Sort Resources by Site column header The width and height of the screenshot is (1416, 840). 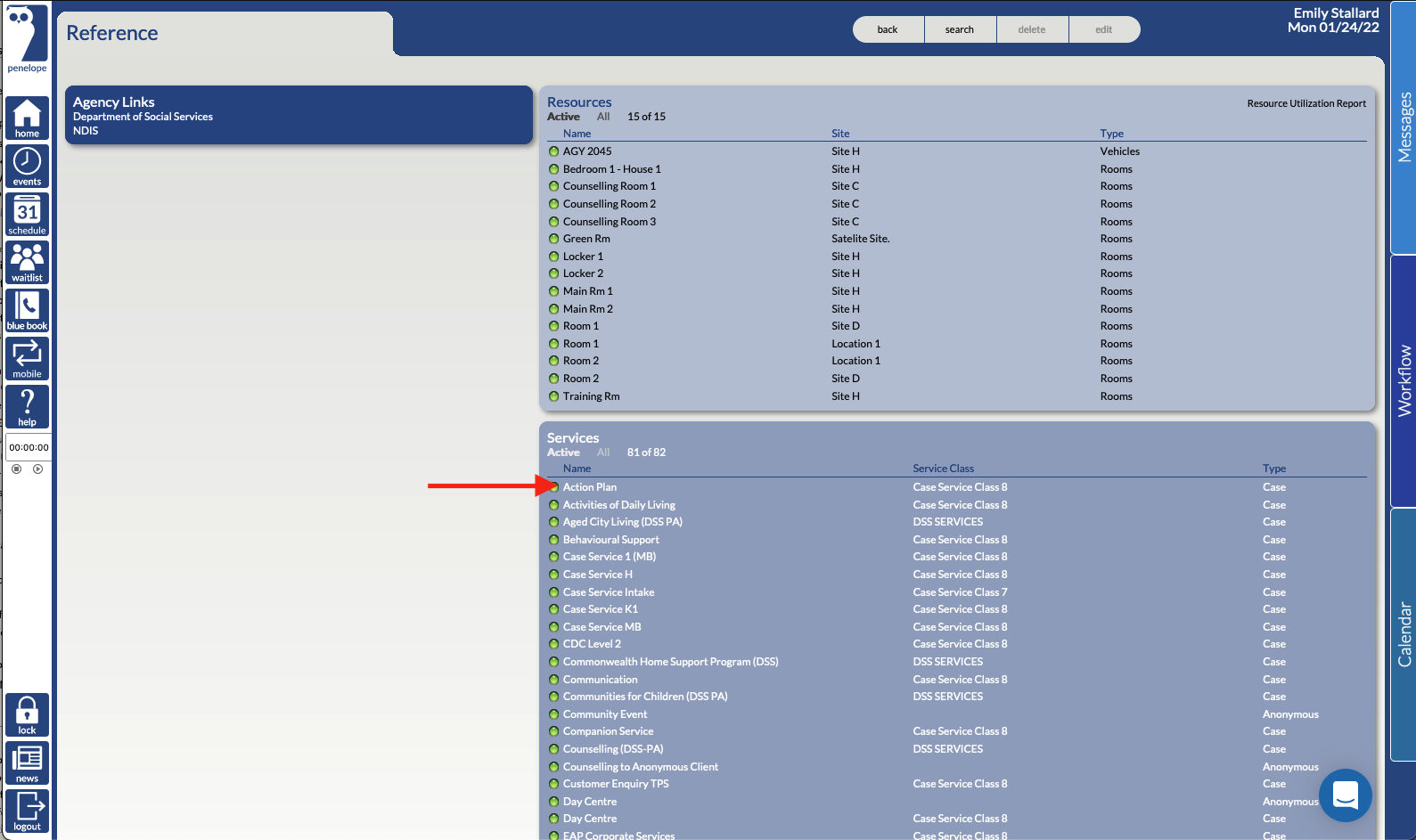click(840, 134)
